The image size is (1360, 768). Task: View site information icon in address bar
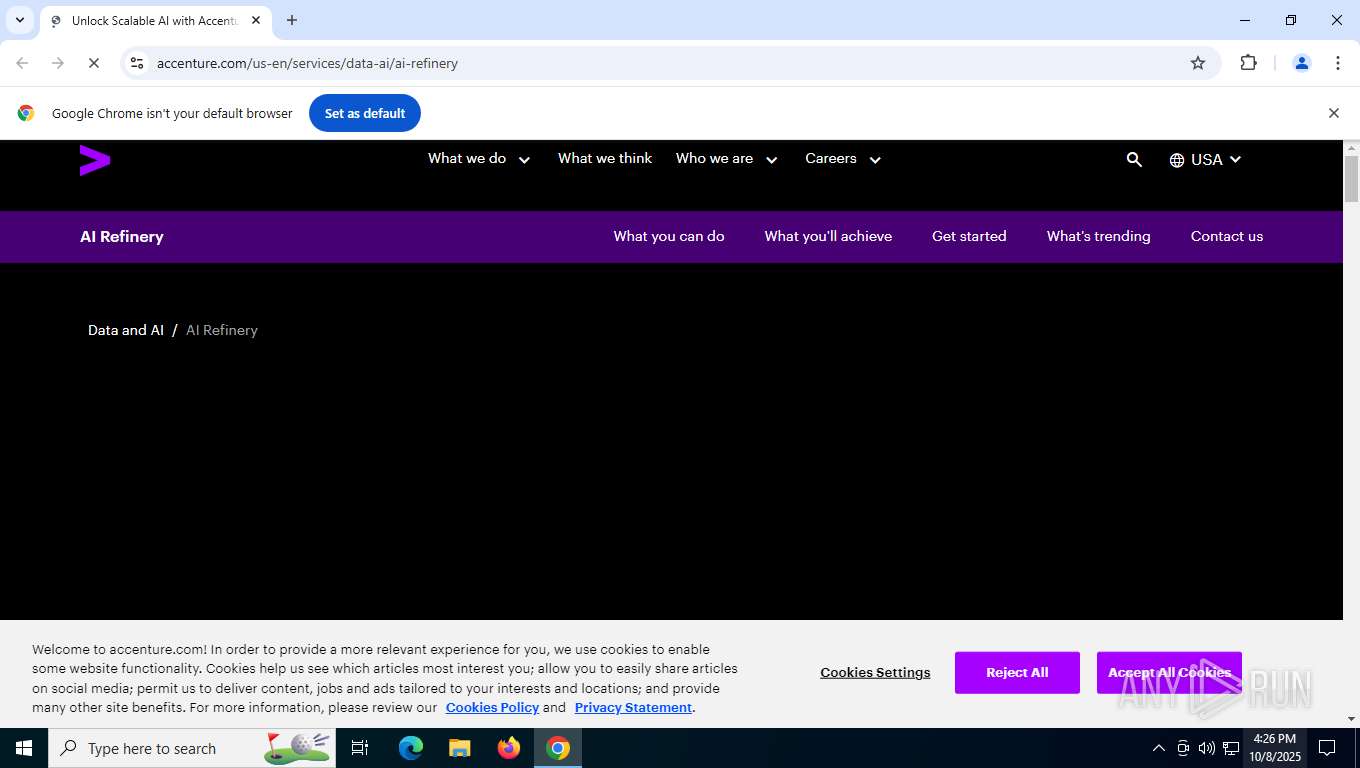(137, 63)
